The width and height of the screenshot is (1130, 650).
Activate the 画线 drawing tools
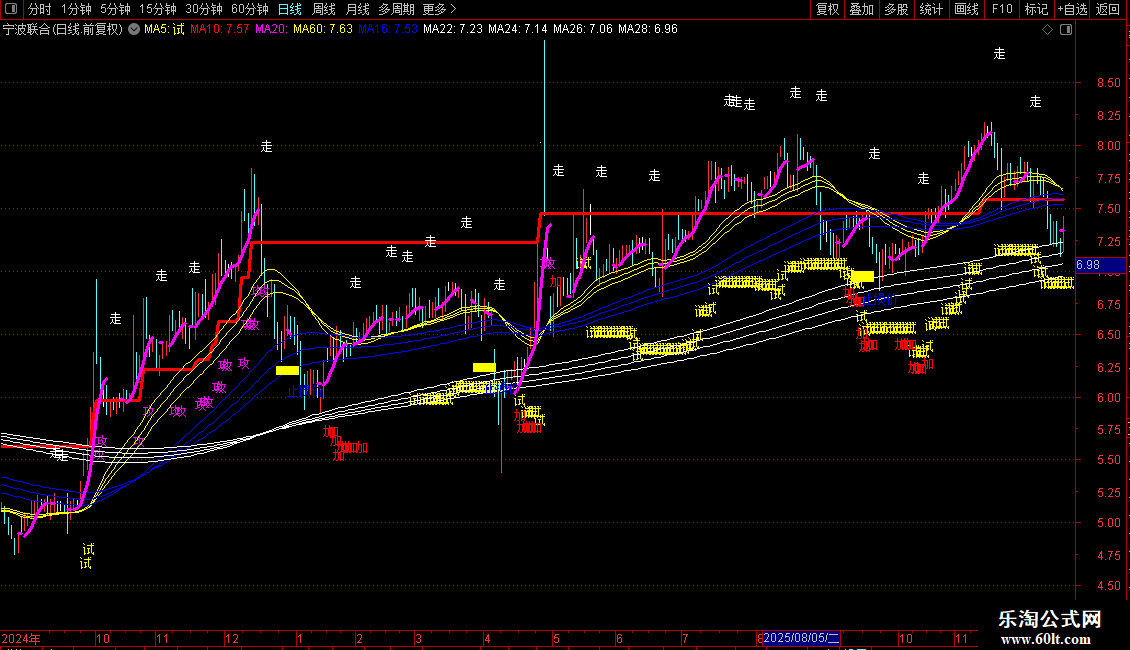(966, 9)
